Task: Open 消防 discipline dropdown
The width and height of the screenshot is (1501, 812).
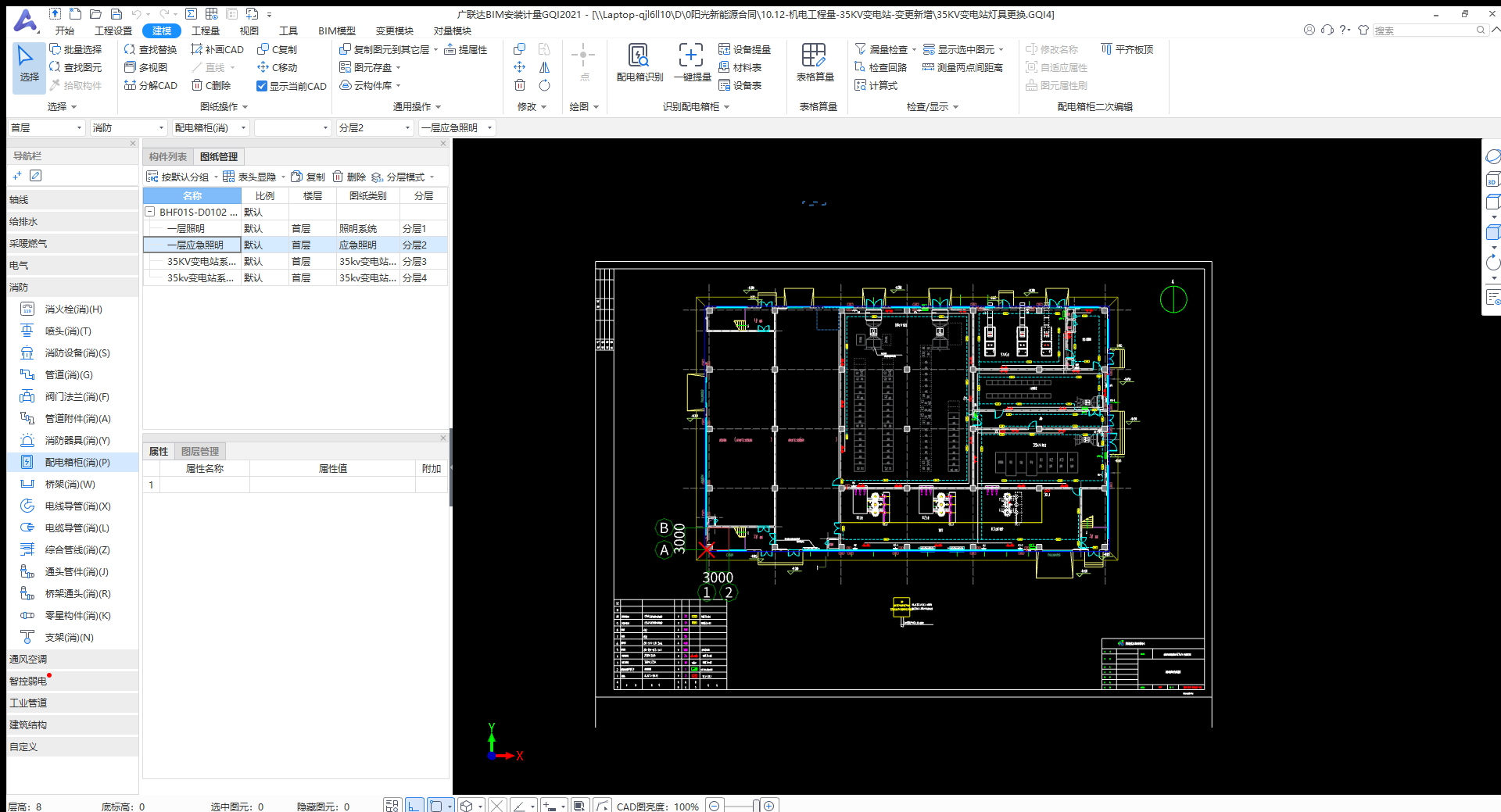Action: [128, 127]
